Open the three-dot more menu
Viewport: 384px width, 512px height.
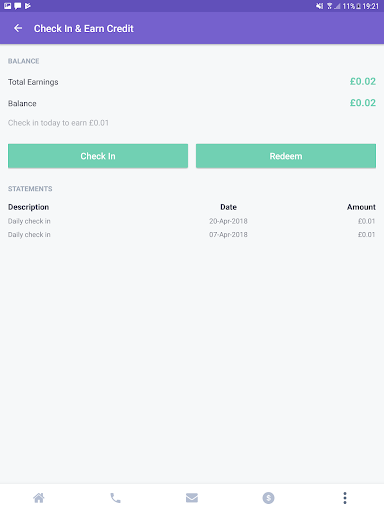pos(345,498)
